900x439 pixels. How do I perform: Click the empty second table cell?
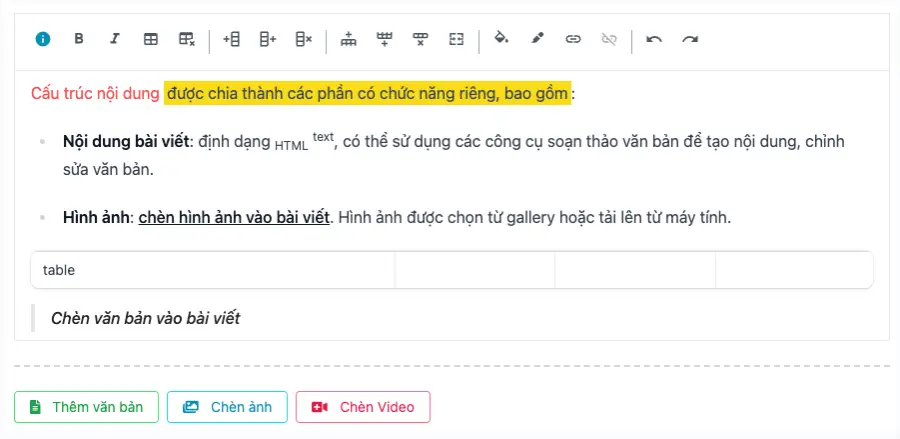pyautogui.click(x=475, y=270)
